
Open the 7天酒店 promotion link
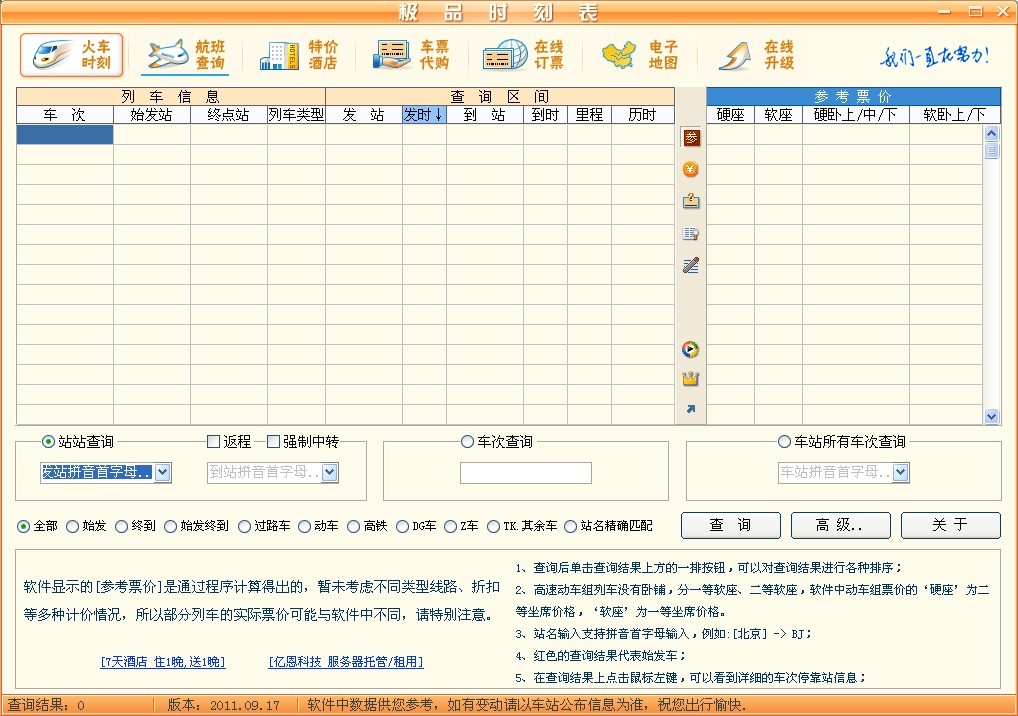coord(162,662)
